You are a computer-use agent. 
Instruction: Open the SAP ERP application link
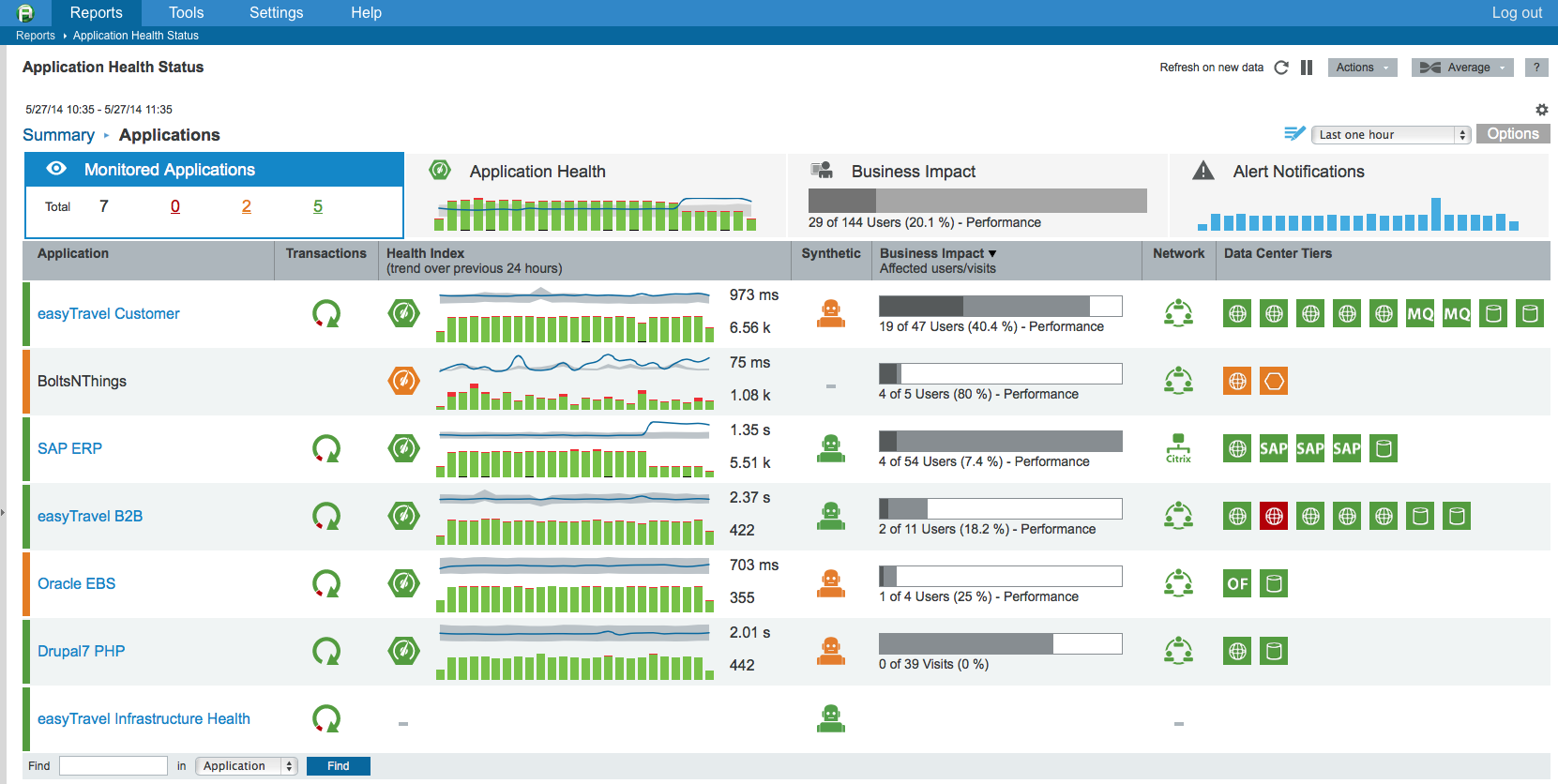coord(69,449)
